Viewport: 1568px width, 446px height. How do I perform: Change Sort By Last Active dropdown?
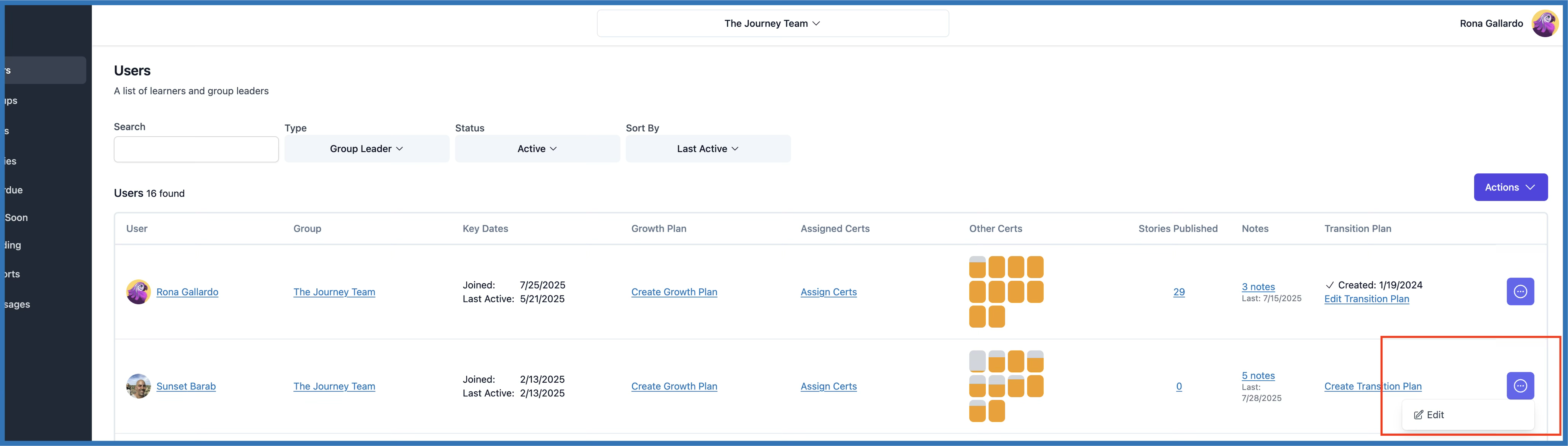(x=707, y=149)
